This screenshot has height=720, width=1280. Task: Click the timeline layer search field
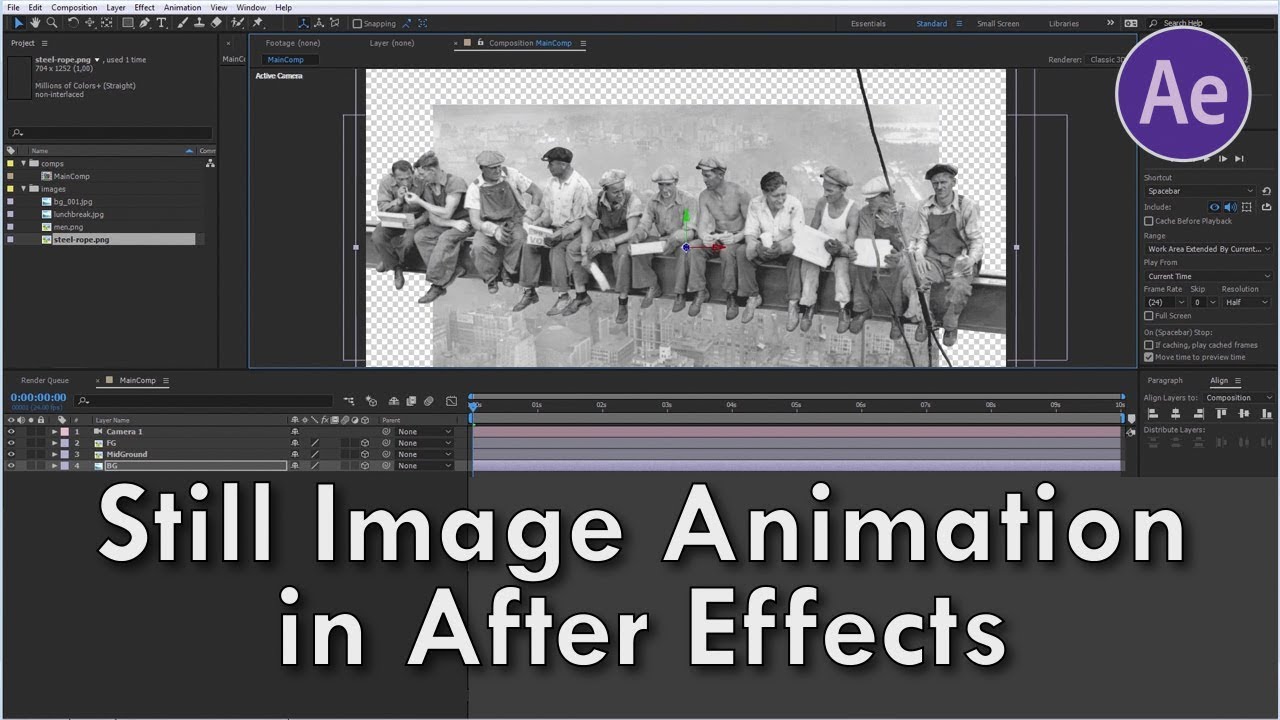coord(204,401)
